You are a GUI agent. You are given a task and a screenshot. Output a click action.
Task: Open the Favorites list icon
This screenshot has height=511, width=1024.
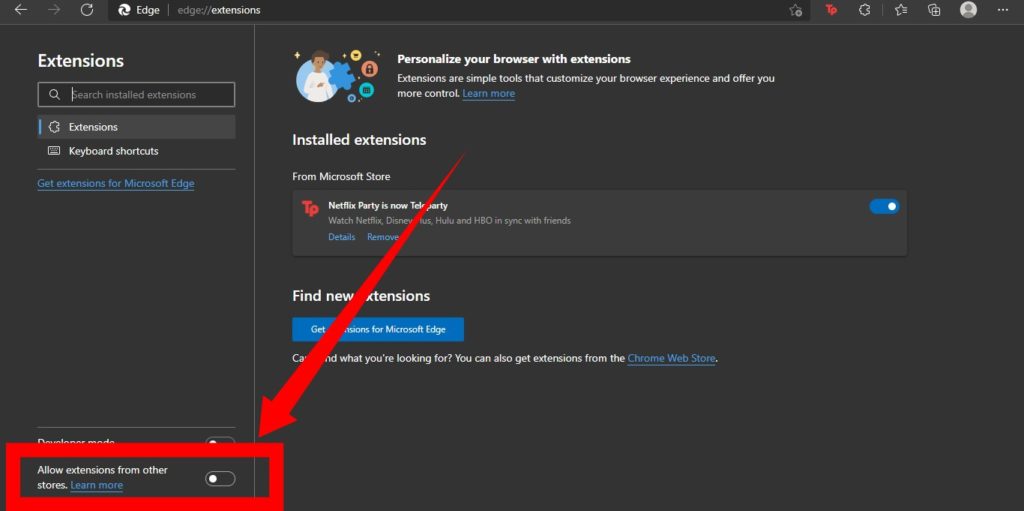(901, 10)
